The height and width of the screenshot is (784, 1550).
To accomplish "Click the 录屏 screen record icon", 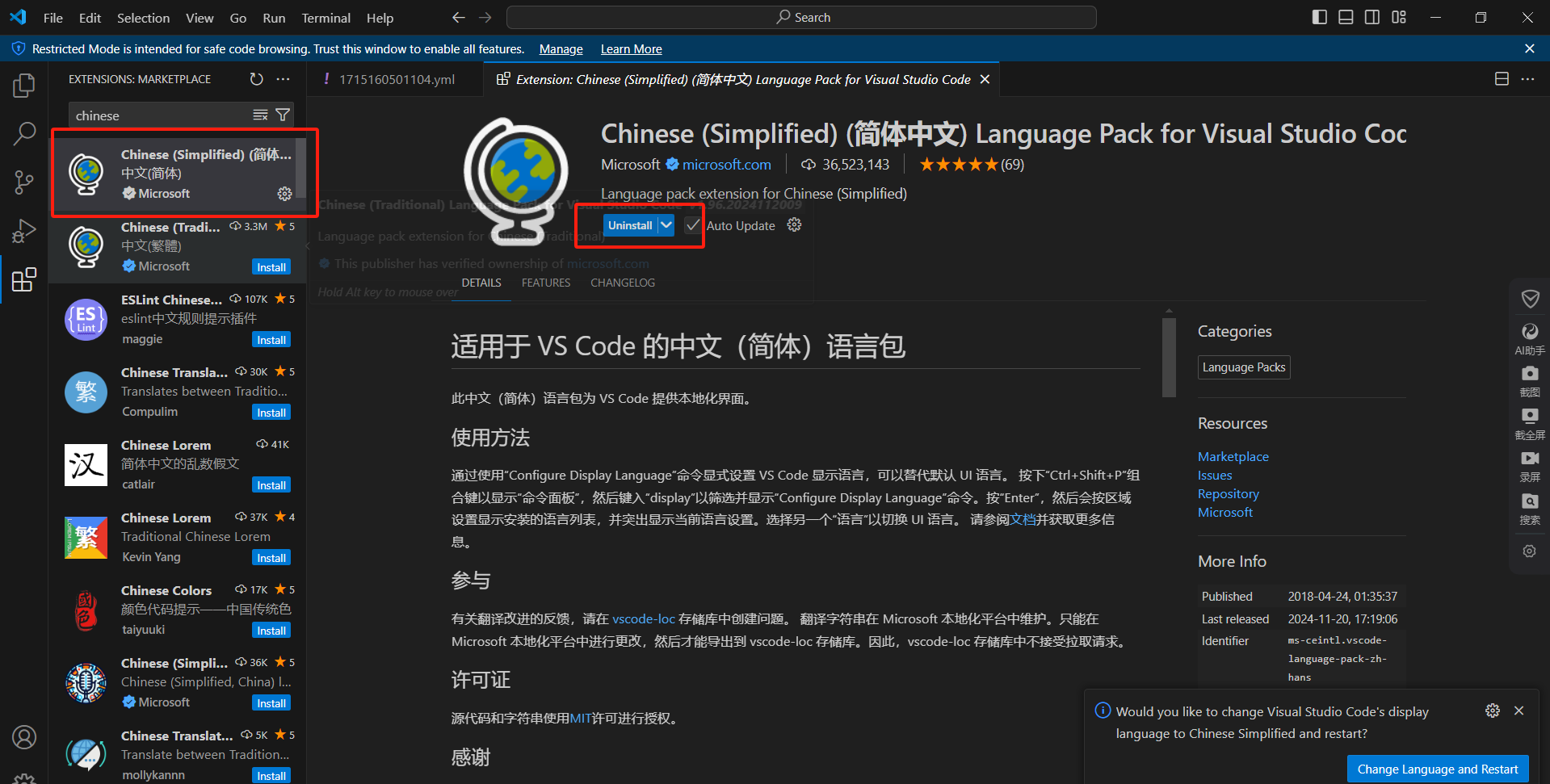I will 1530,466.
